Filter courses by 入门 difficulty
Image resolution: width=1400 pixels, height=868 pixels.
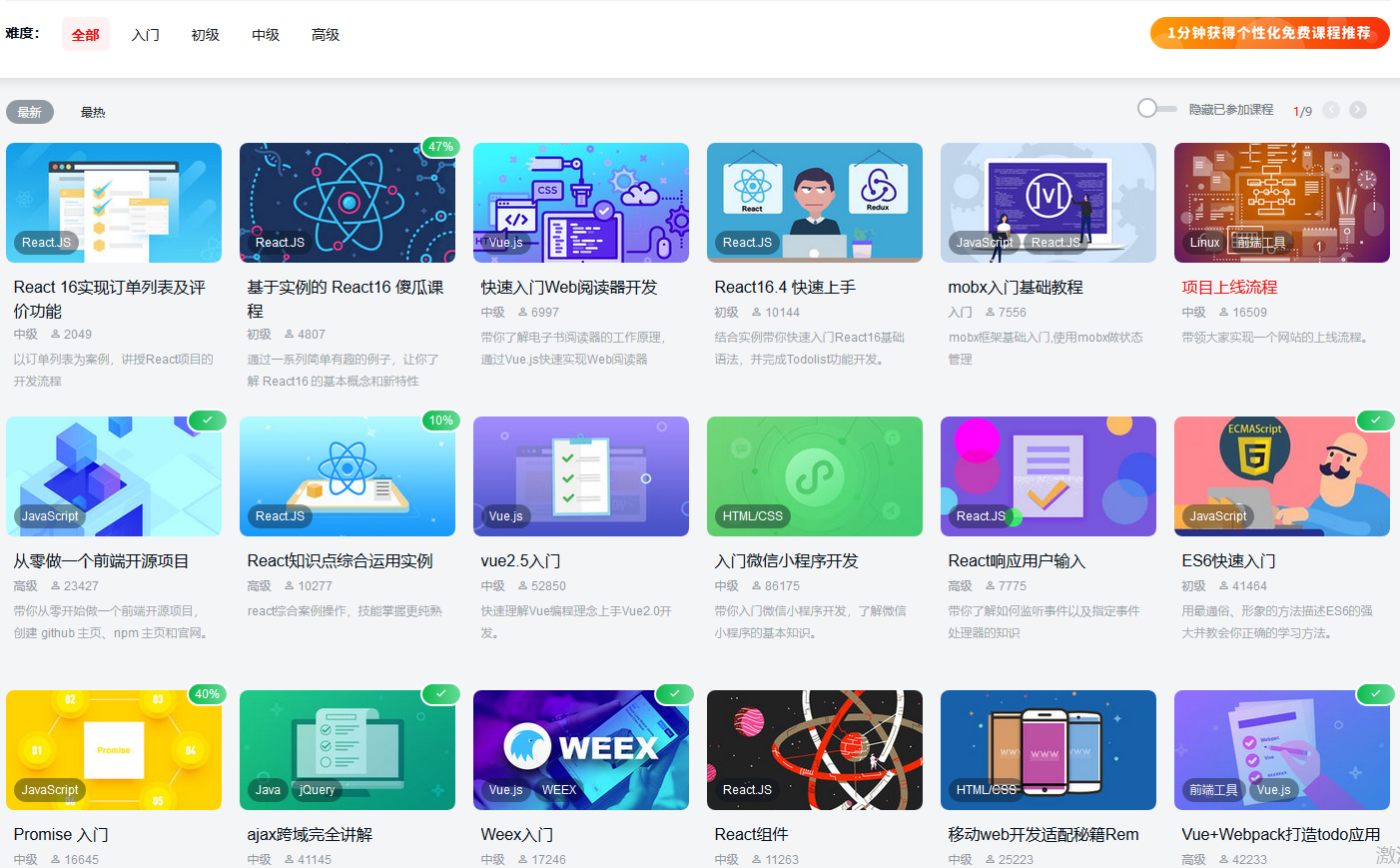146,34
